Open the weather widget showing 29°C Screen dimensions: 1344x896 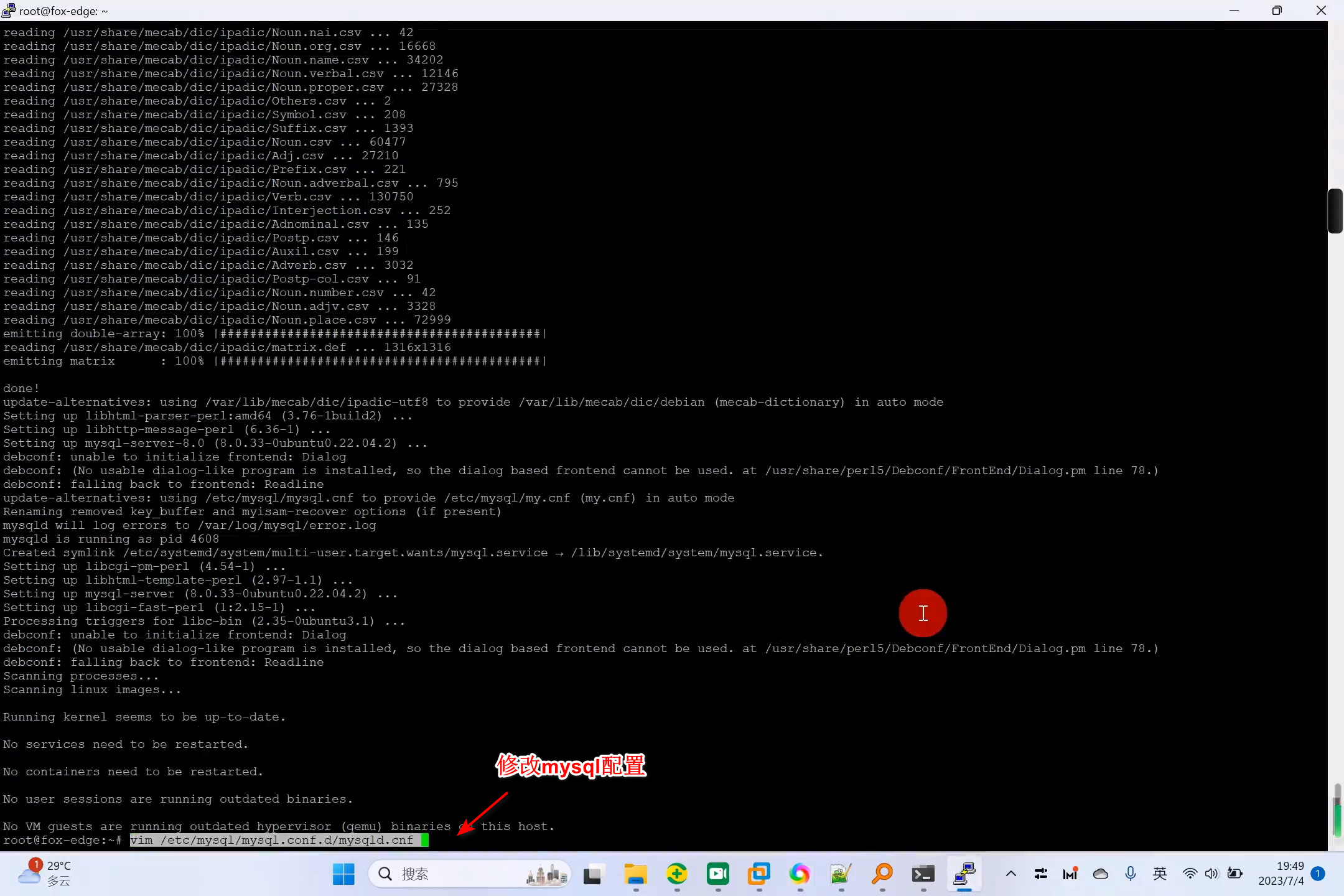click(45, 874)
